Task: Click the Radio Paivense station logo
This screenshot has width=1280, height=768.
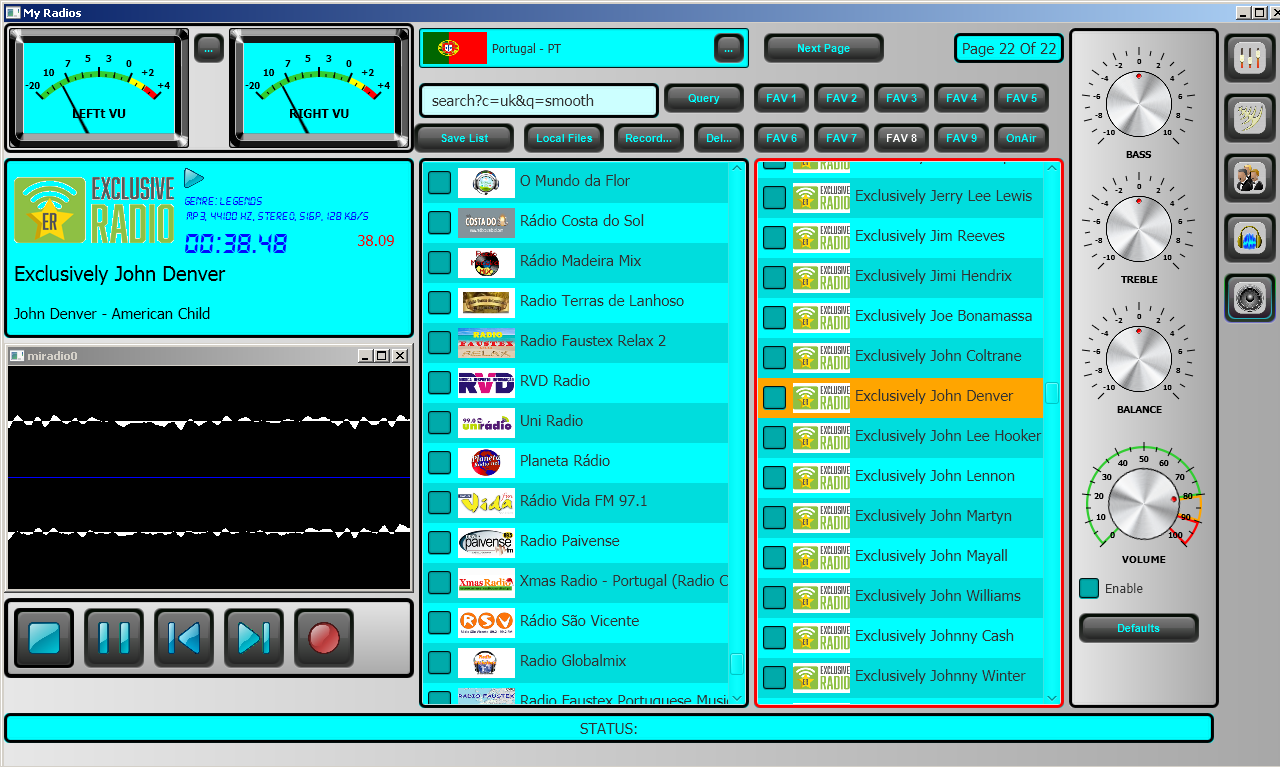Action: (486, 542)
